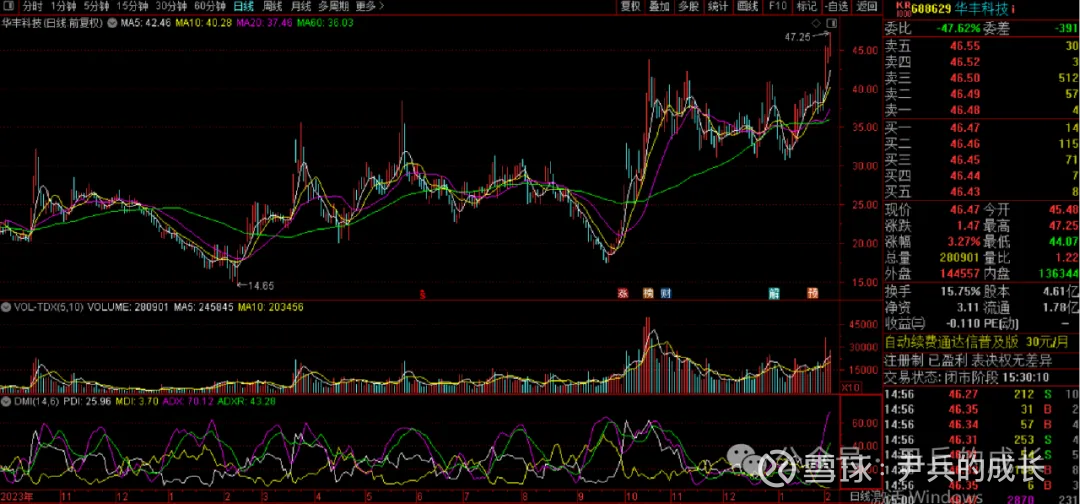The width and height of the screenshot is (1080, 504).
Task: Open the 多周期 multi-period tab
Action: pyautogui.click(x=336, y=5)
